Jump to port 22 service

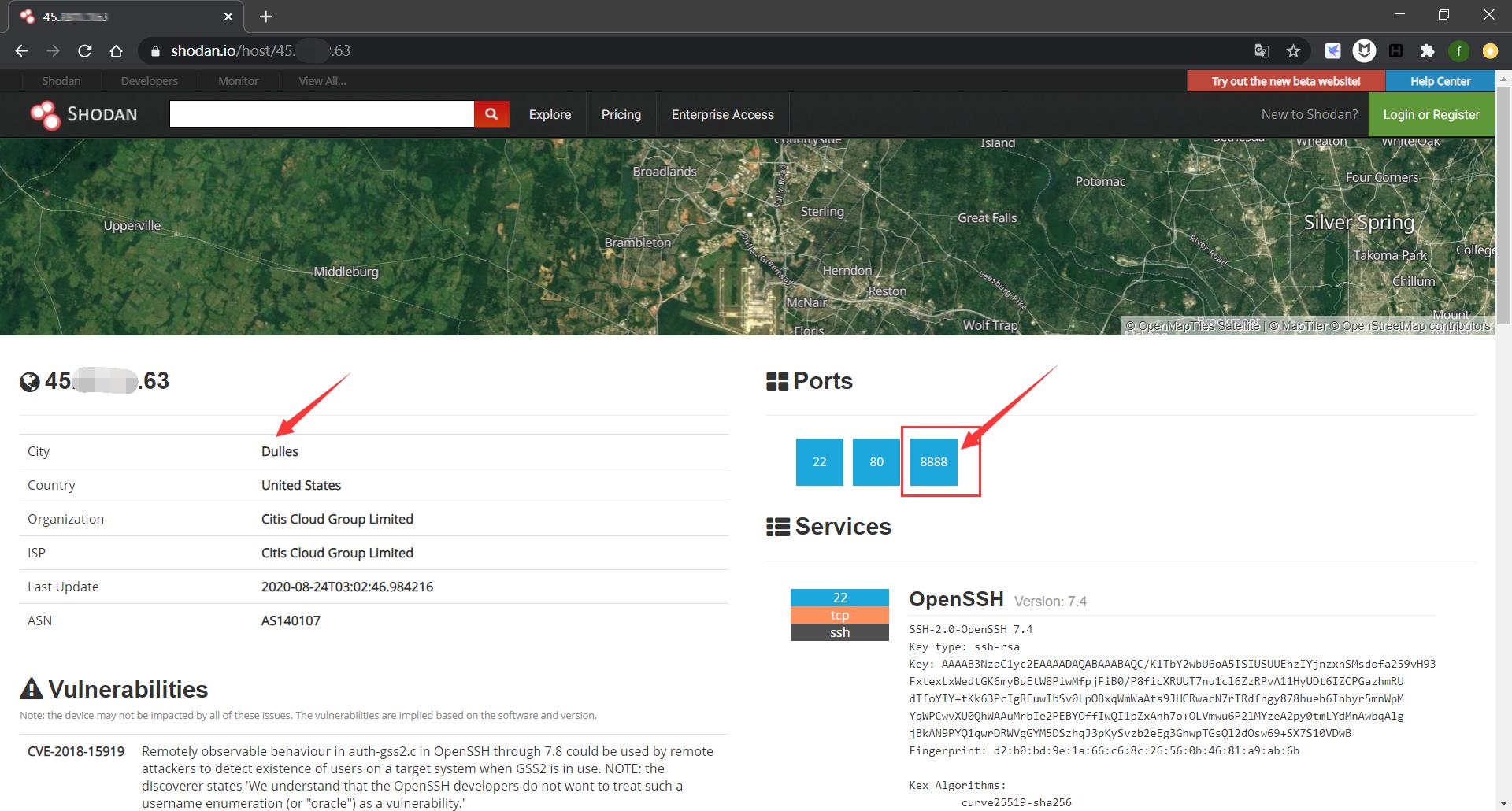(820, 462)
